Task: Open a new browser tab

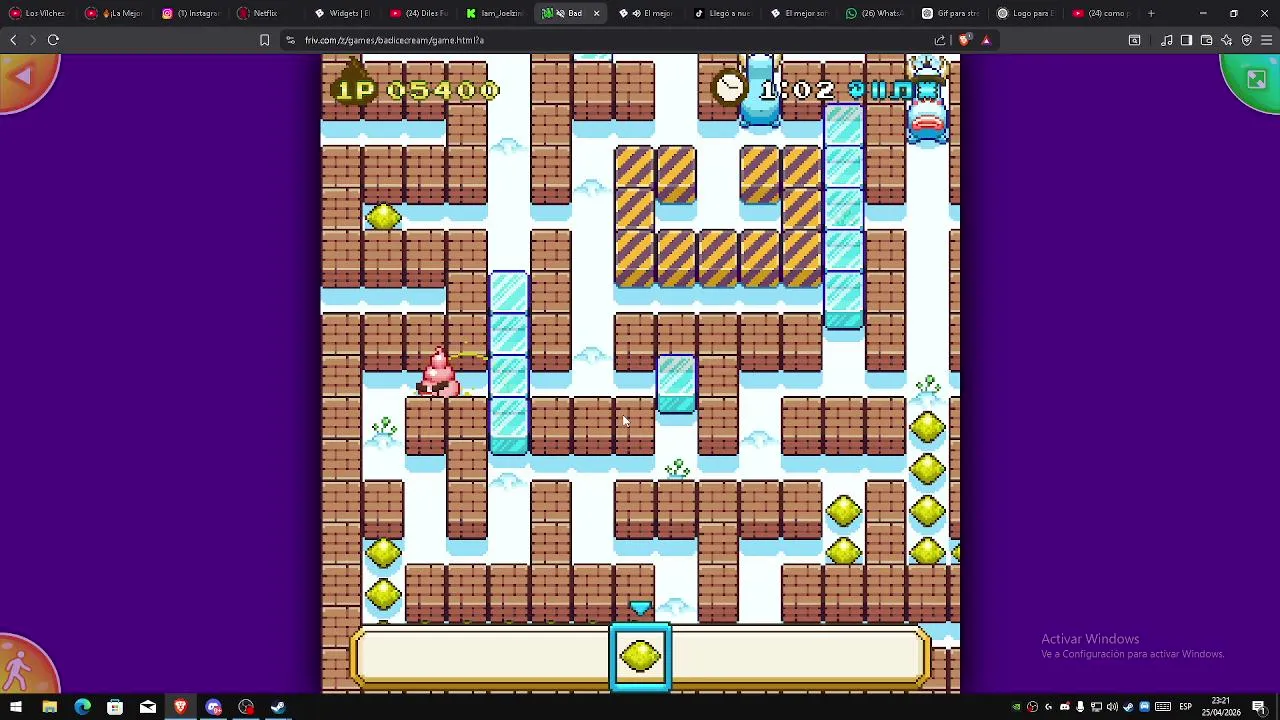Action: pos(1151,13)
